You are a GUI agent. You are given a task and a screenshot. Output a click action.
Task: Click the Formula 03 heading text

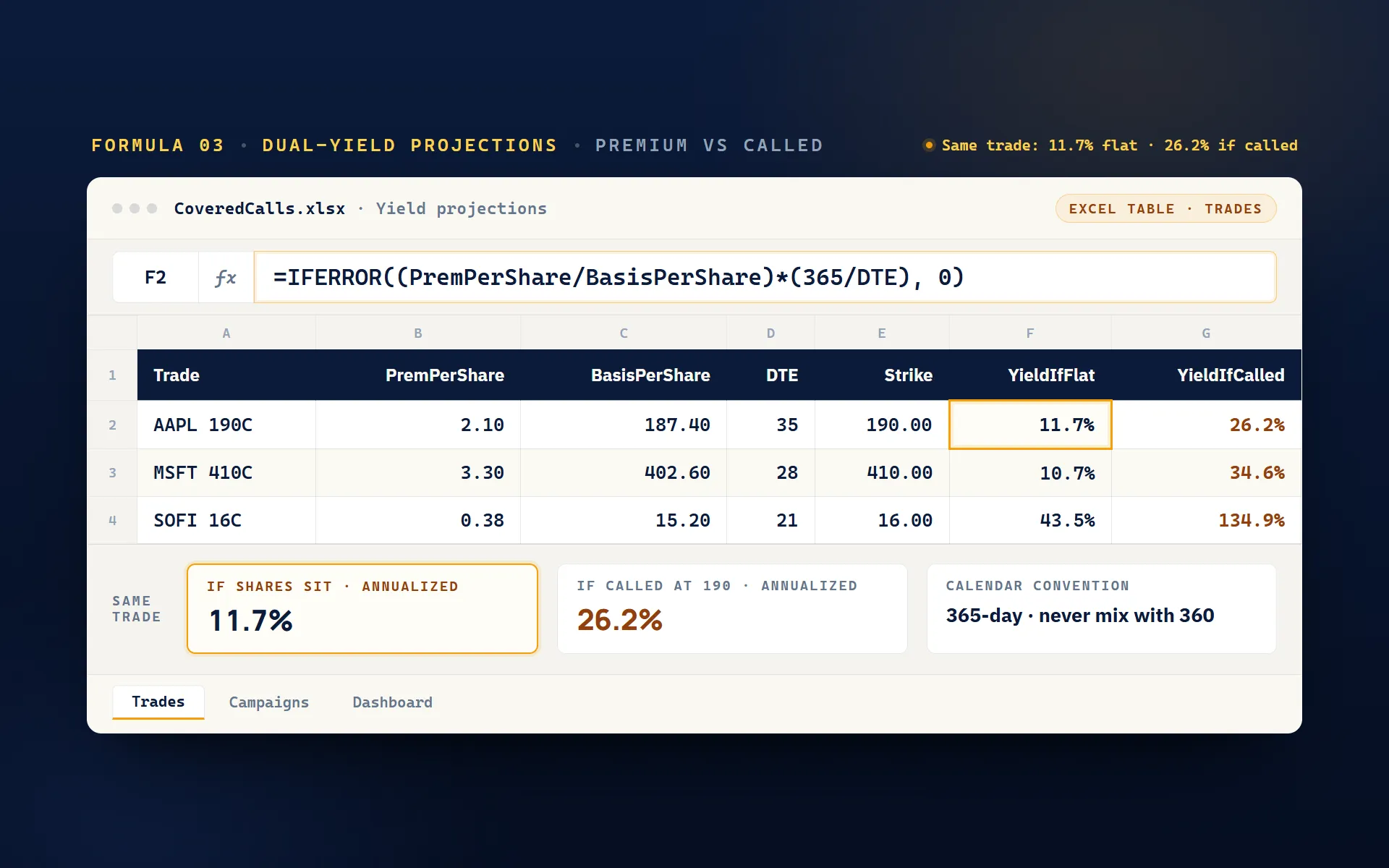tap(158, 145)
